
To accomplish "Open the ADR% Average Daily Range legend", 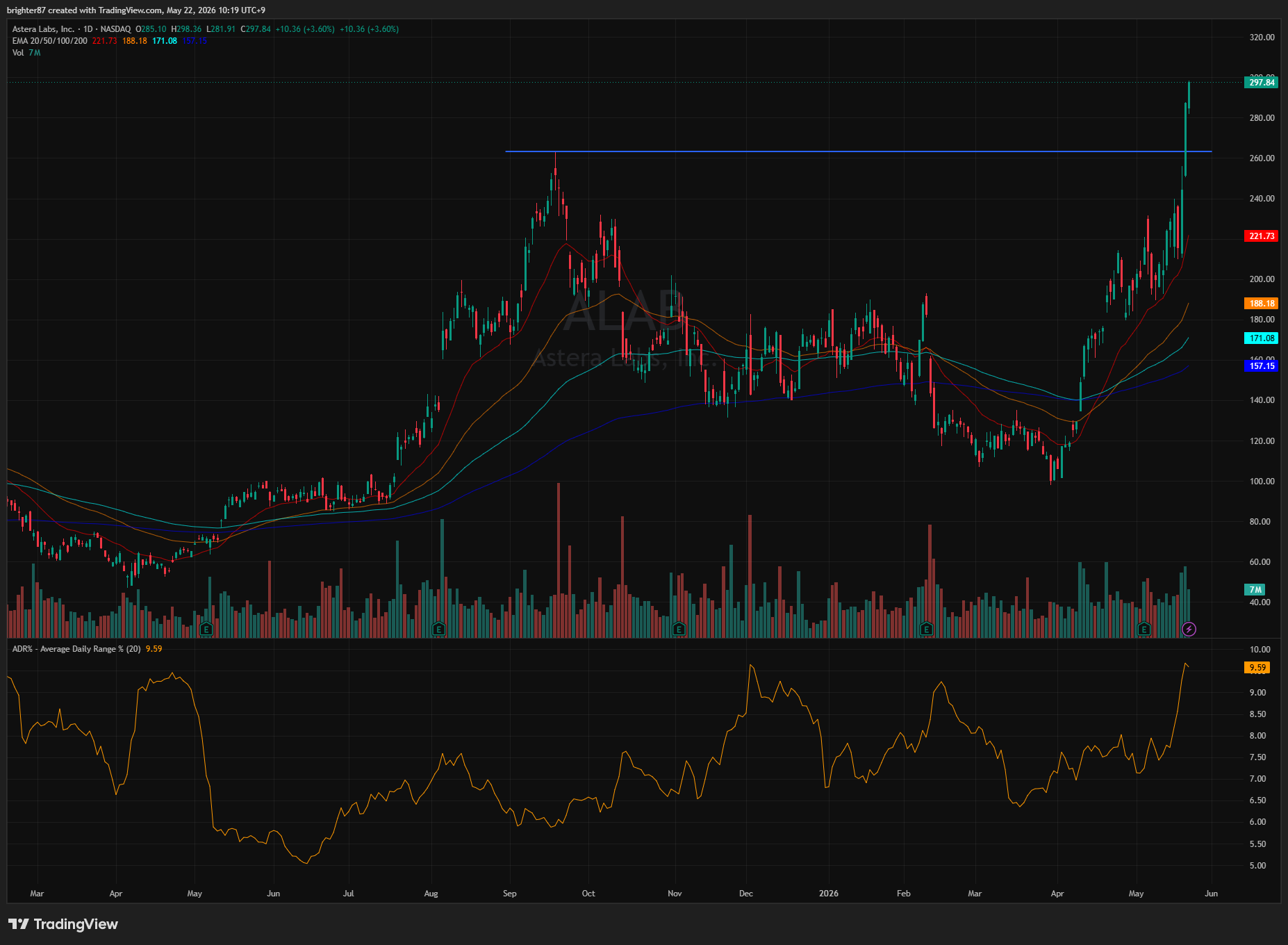I will pyautogui.click(x=76, y=649).
